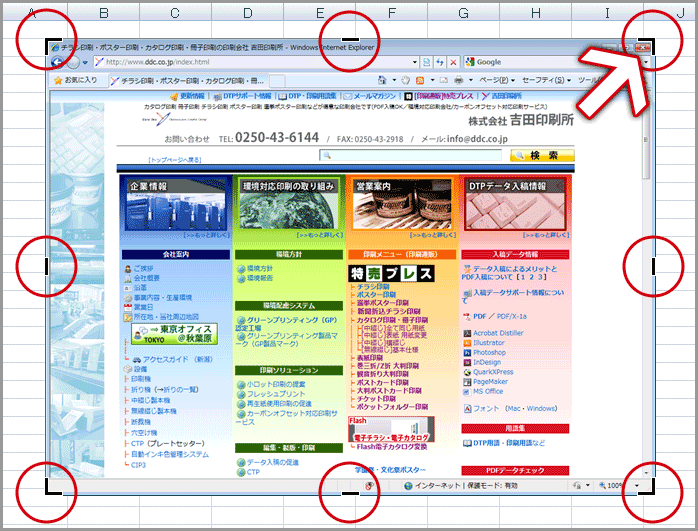Click the Print icon in command bar
This screenshot has height=531, width=698.
(459, 80)
